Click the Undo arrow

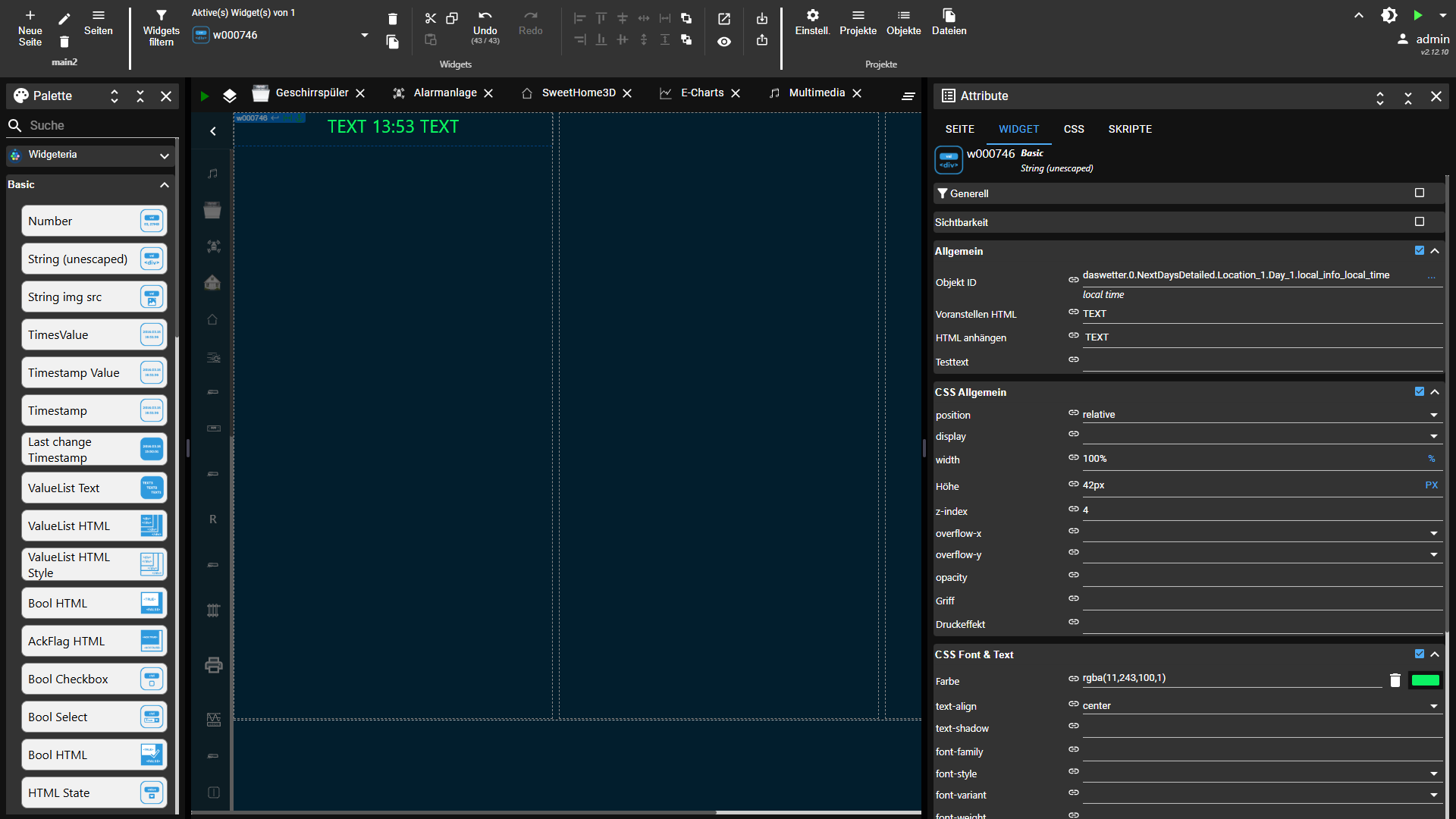pos(485,16)
